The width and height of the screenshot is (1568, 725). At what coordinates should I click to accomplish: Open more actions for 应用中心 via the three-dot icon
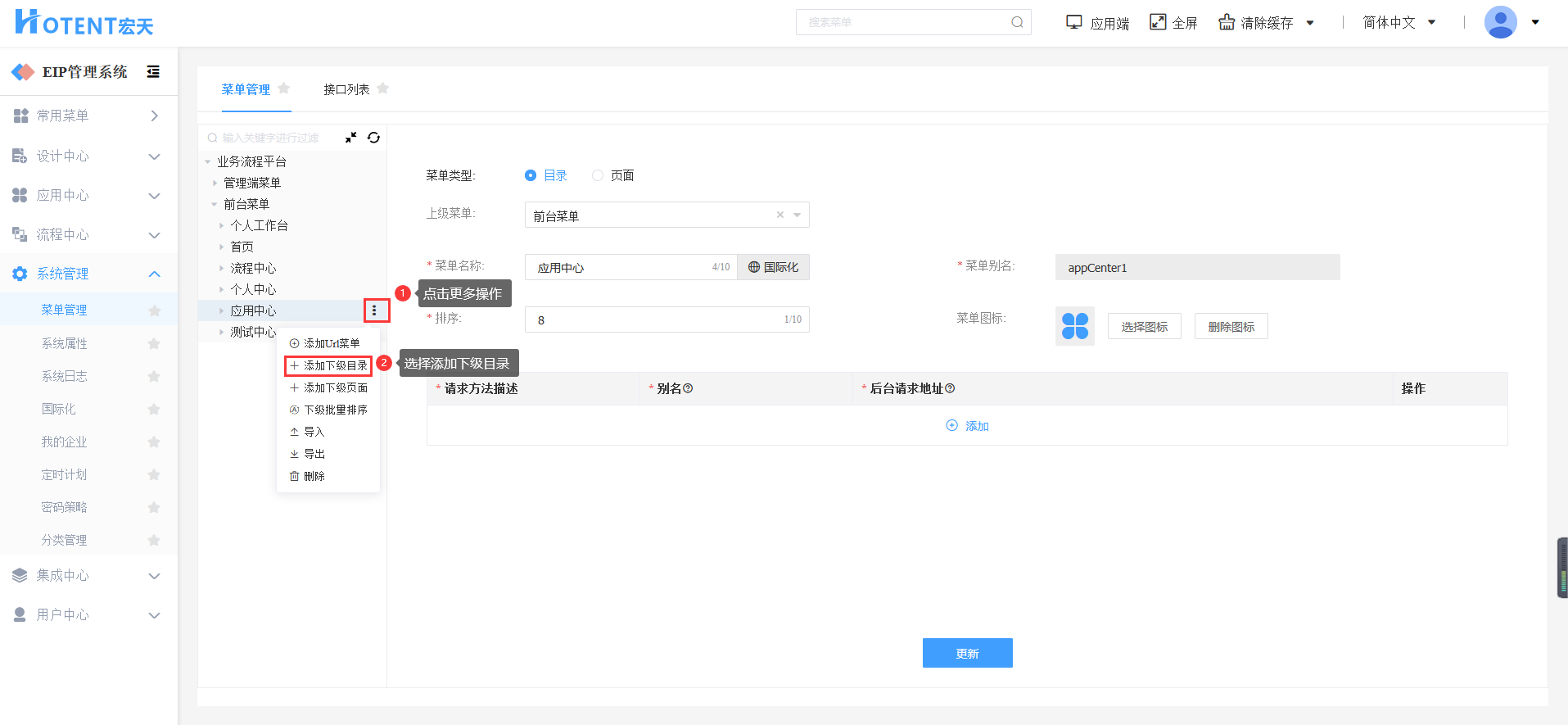point(375,310)
